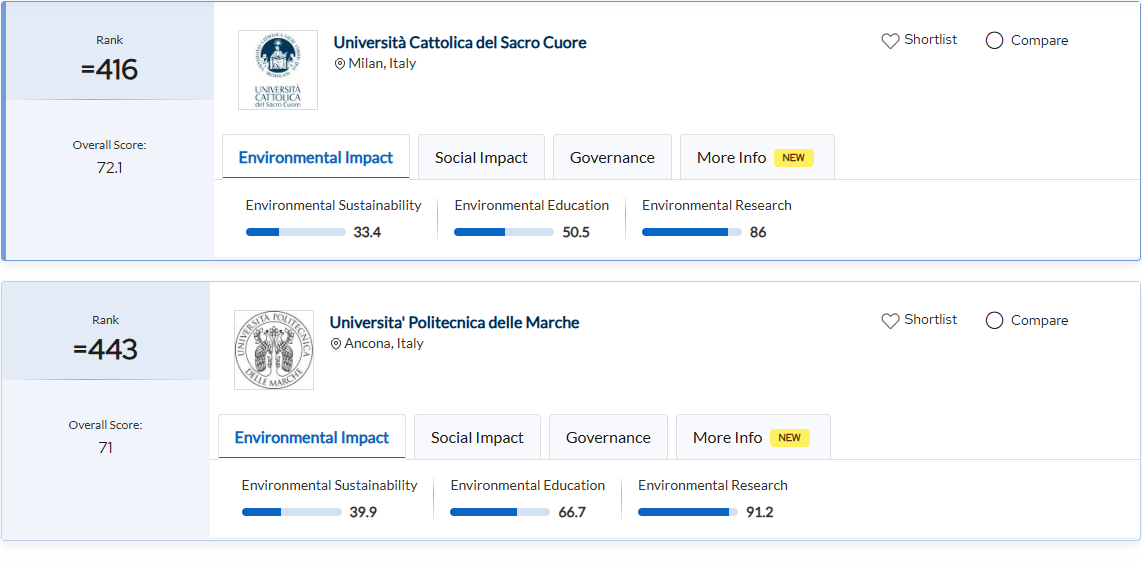Click Environmental Education bar showing 66.7
The width and height of the screenshot is (1142, 561).
click(499, 512)
